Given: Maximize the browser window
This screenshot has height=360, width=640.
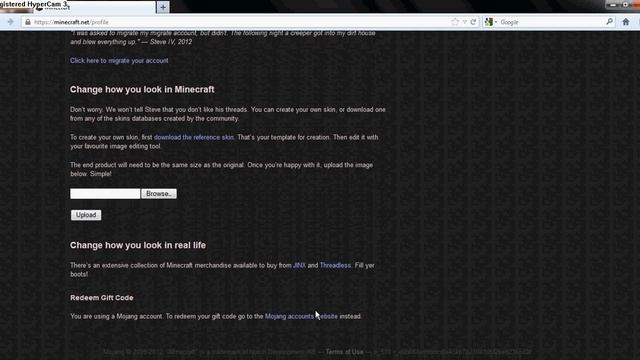Looking at the screenshot, I should coord(625,5).
